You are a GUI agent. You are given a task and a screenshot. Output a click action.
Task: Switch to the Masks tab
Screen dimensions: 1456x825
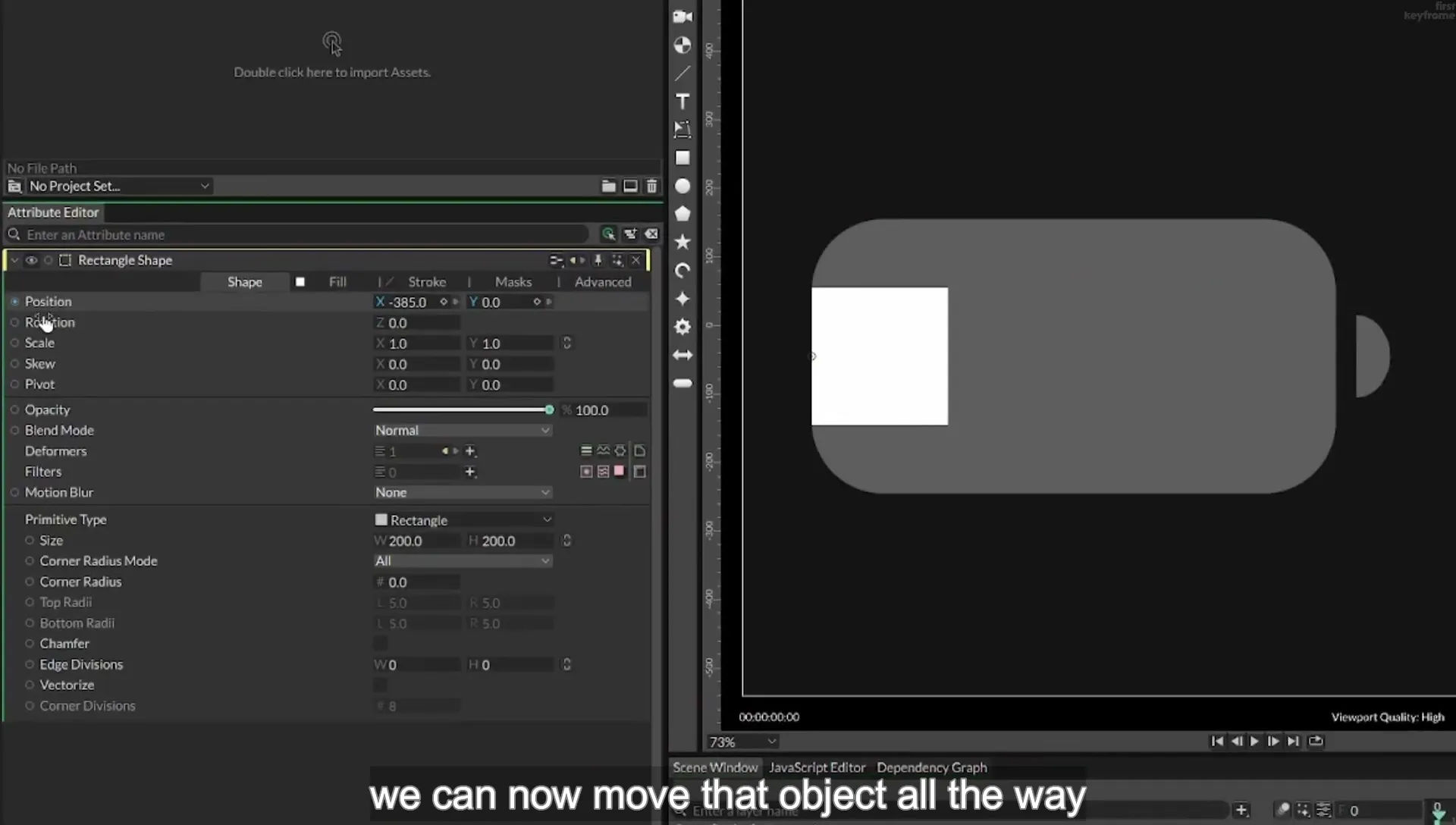(513, 282)
